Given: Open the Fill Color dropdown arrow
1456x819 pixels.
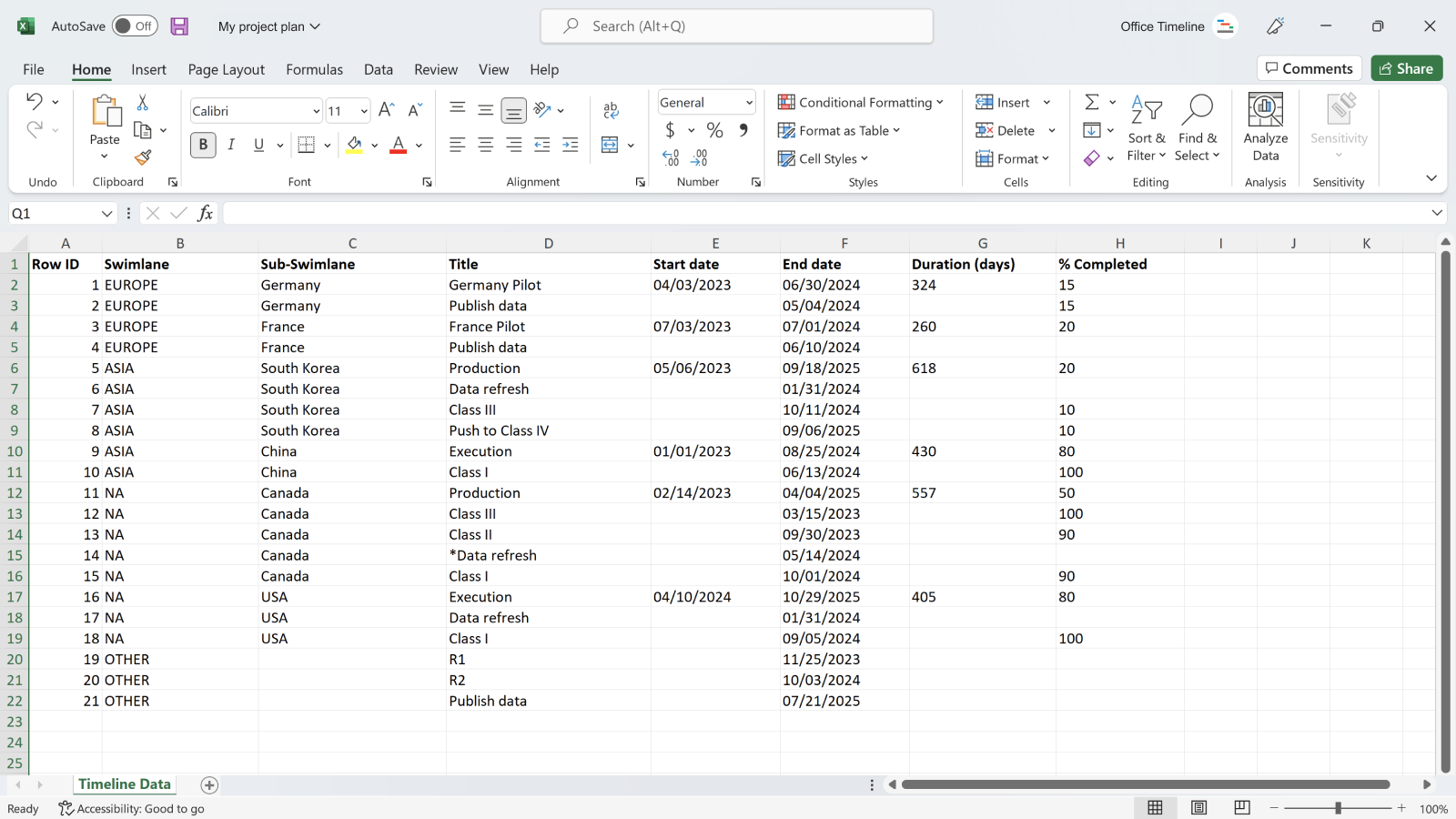Looking at the screenshot, I should pyautogui.click(x=374, y=145).
